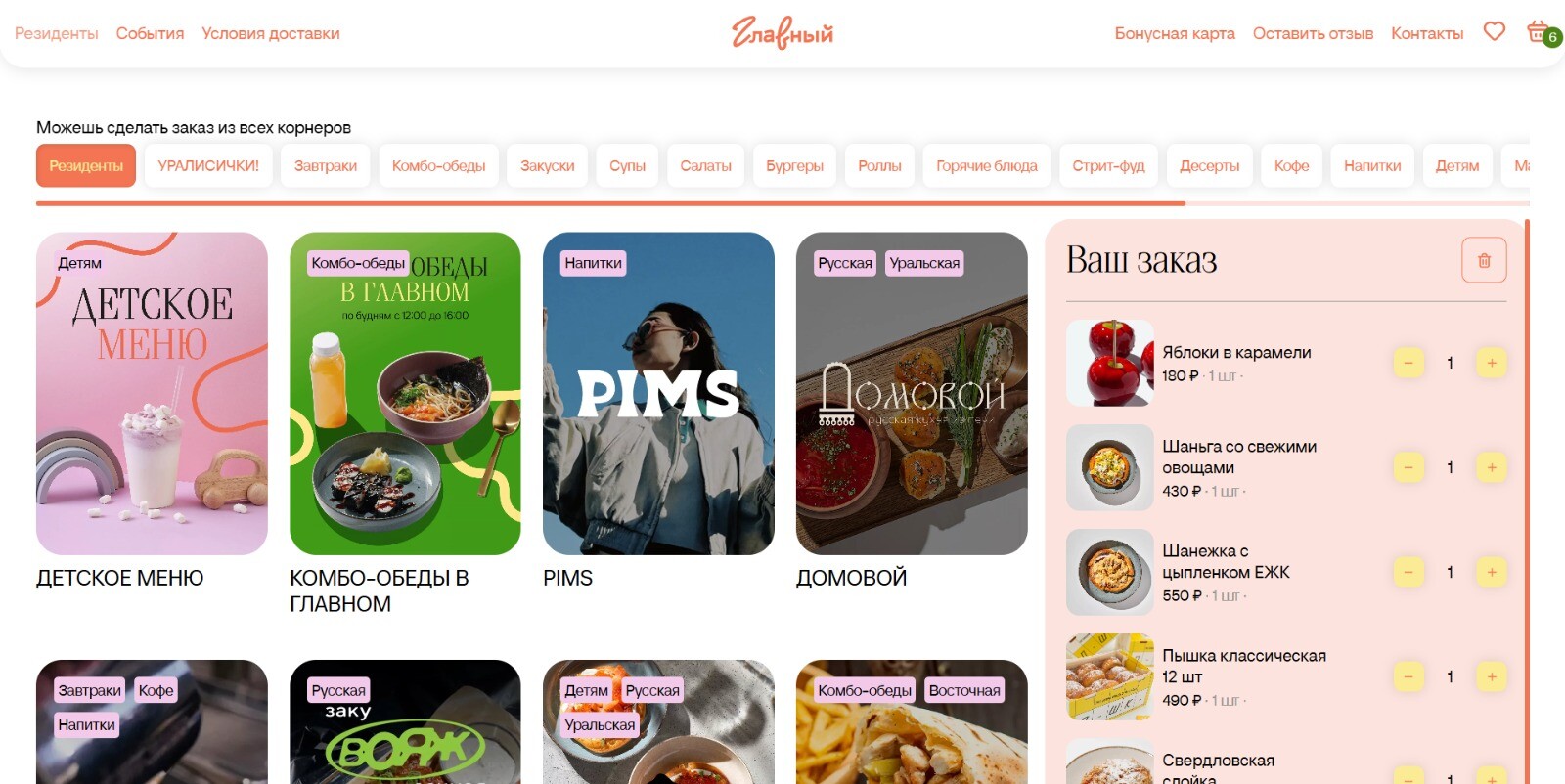Add one more Шаньга со свежими овощами
The image size is (1565, 784).
(x=1492, y=467)
